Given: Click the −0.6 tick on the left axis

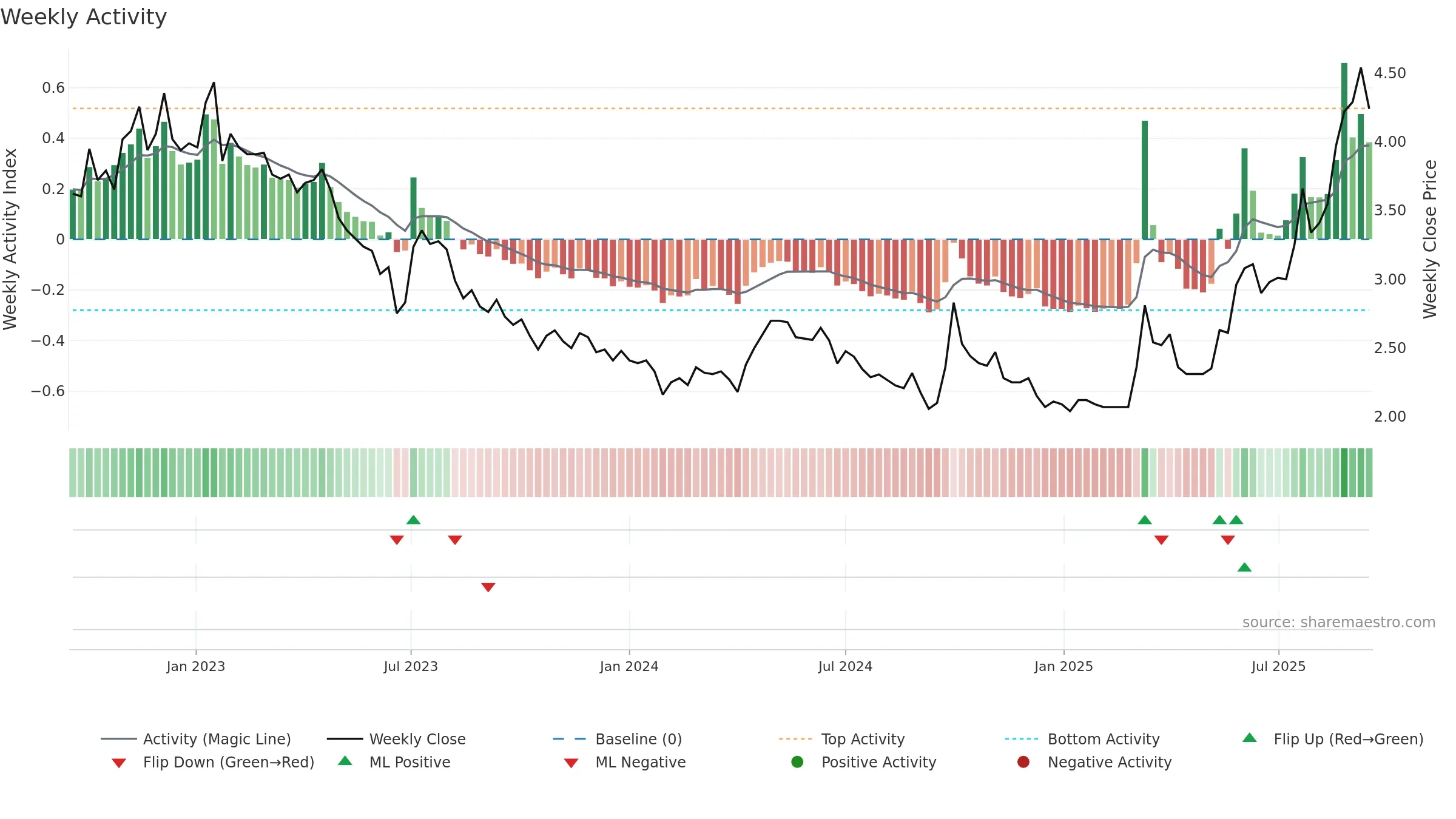Looking at the screenshot, I should tap(48, 391).
